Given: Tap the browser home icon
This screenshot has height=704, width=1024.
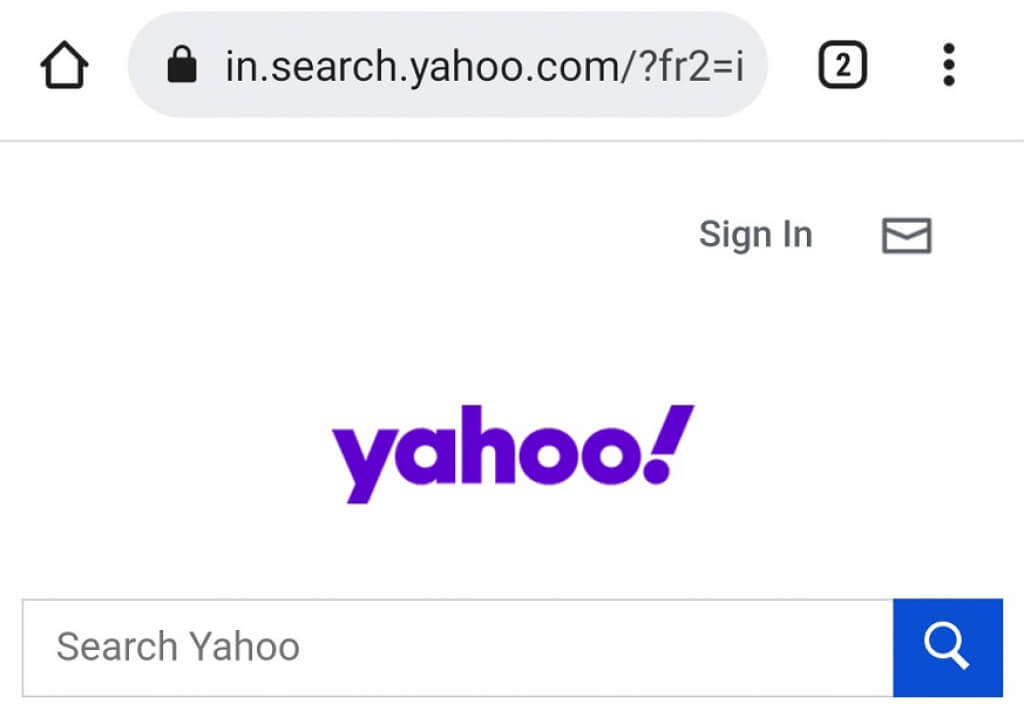Looking at the screenshot, I should [x=64, y=67].
